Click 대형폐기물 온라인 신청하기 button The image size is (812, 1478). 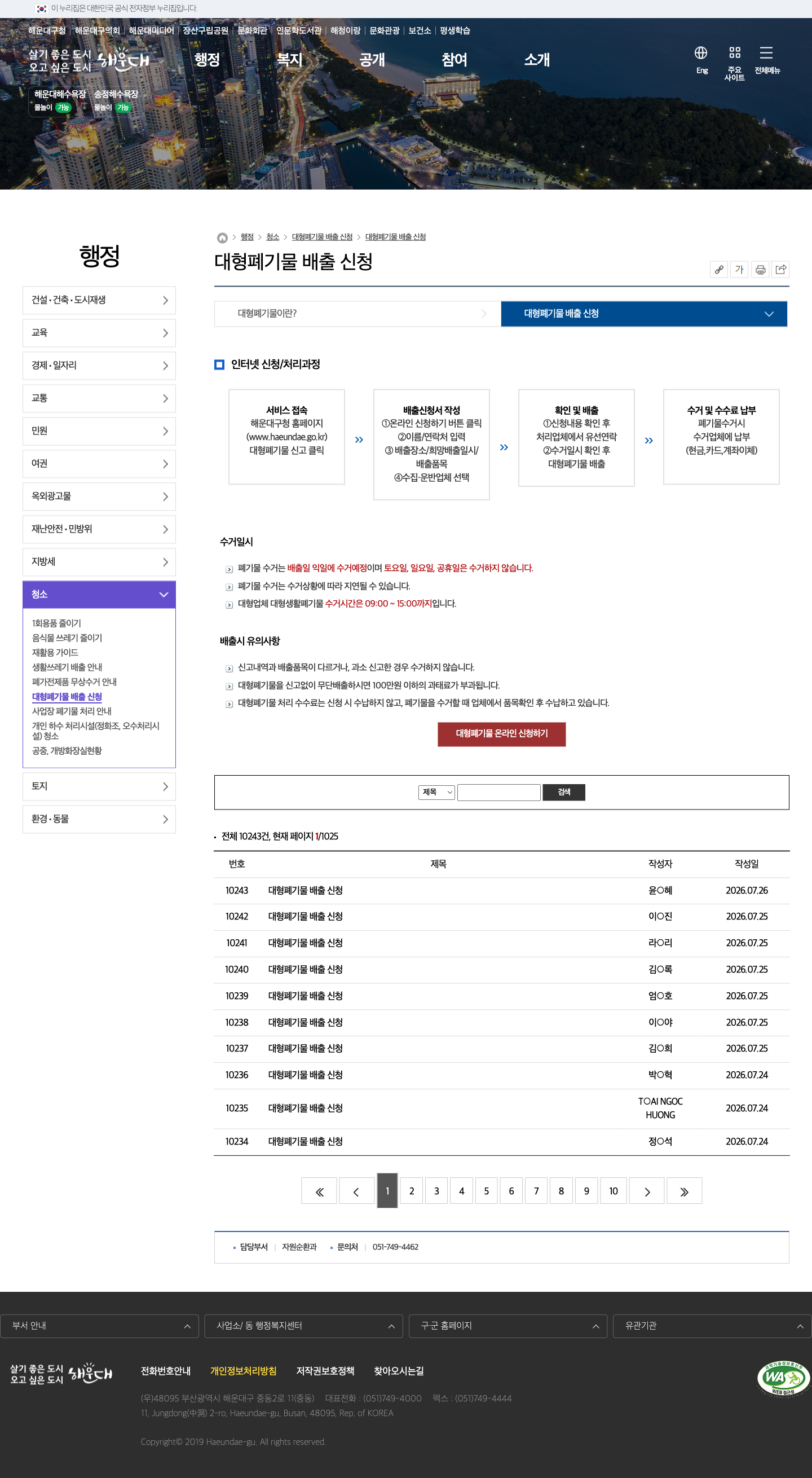pos(502,734)
